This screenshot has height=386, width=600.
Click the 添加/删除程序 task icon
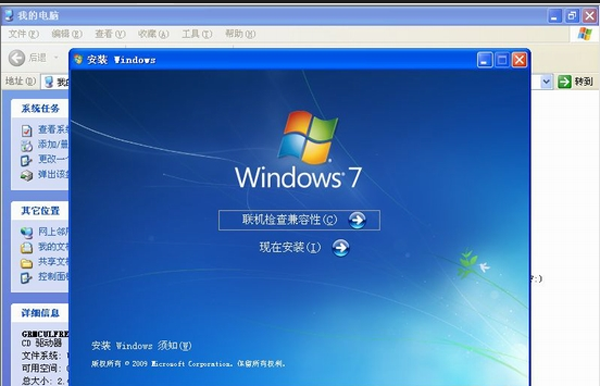(x=26, y=145)
